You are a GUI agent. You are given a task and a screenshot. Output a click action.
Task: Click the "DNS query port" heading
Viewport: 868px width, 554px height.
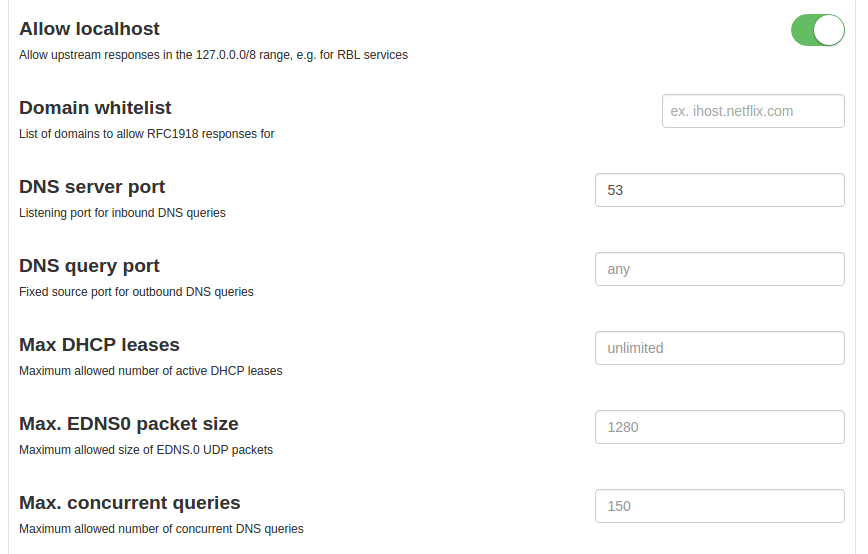pos(89,266)
